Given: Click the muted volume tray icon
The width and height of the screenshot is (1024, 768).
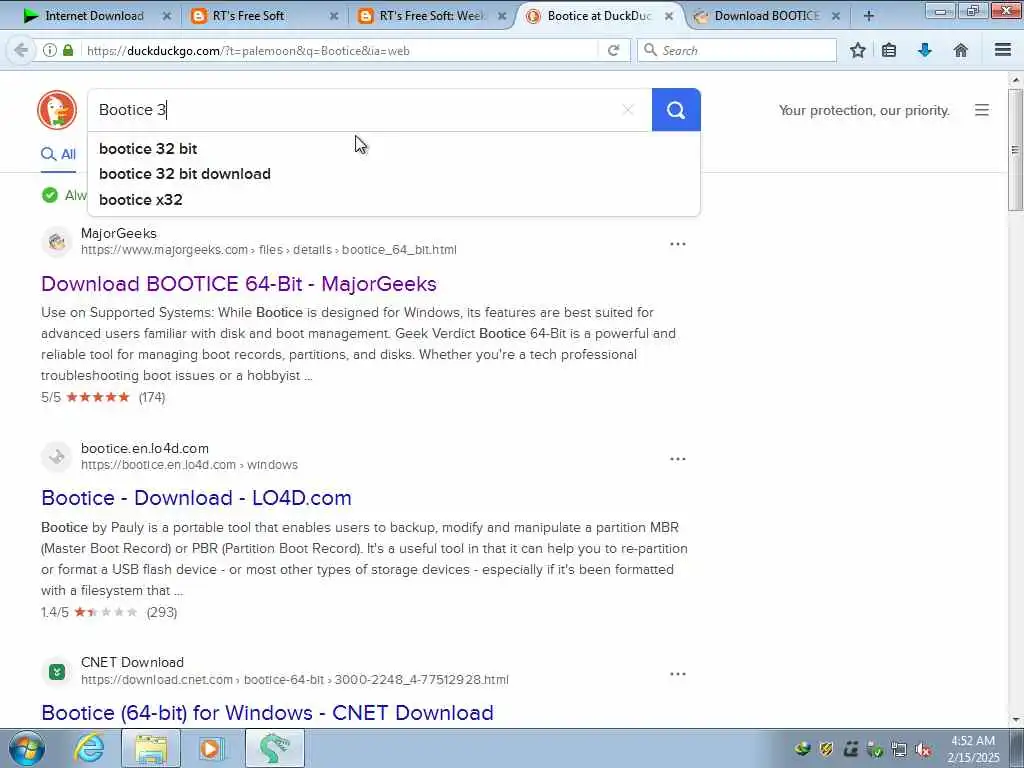Looking at the screenshot, I should (923, 750).
